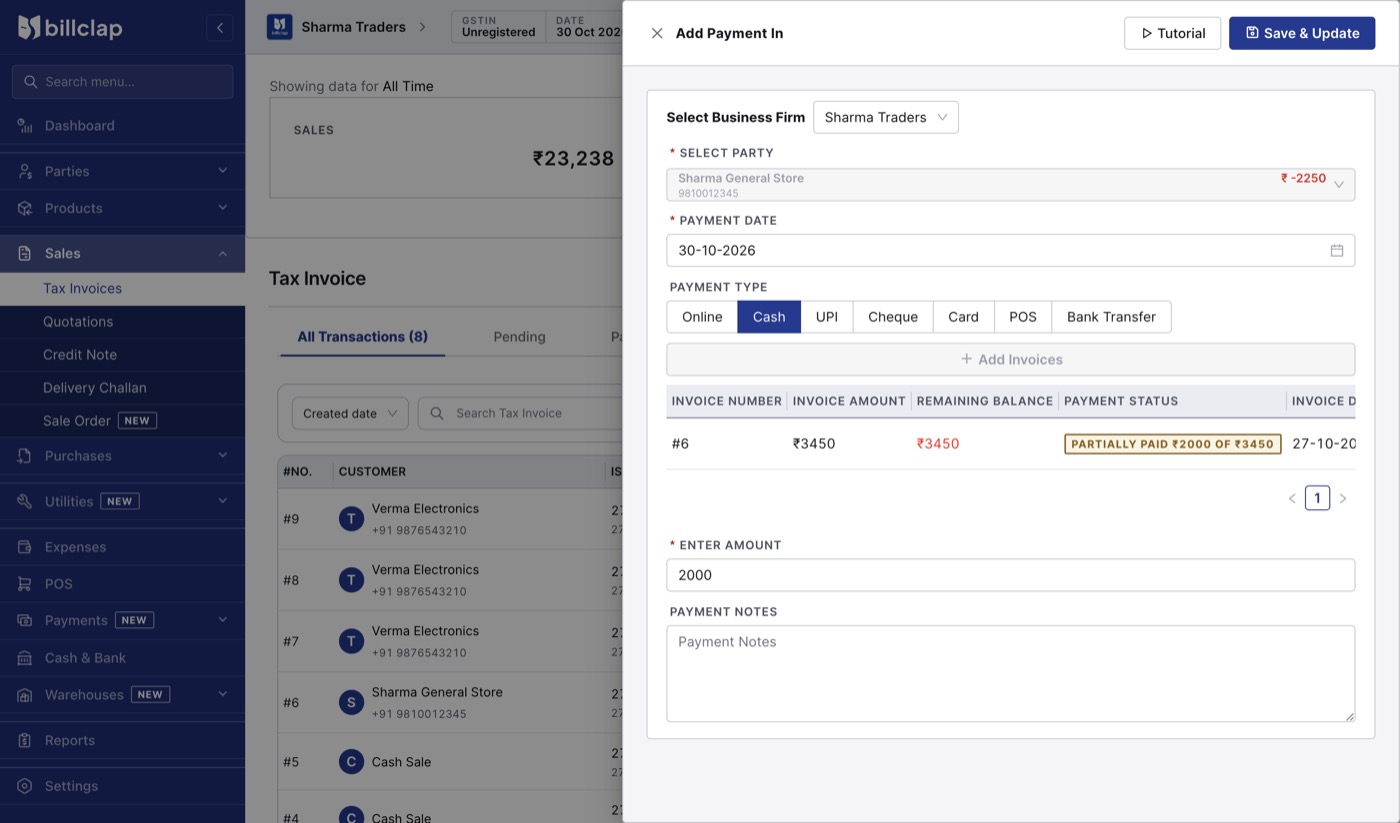Collapse sidebar with the left chevron button
This screenshot has height=823, width=1400.
pyautogui.click(x=220, y=28)
